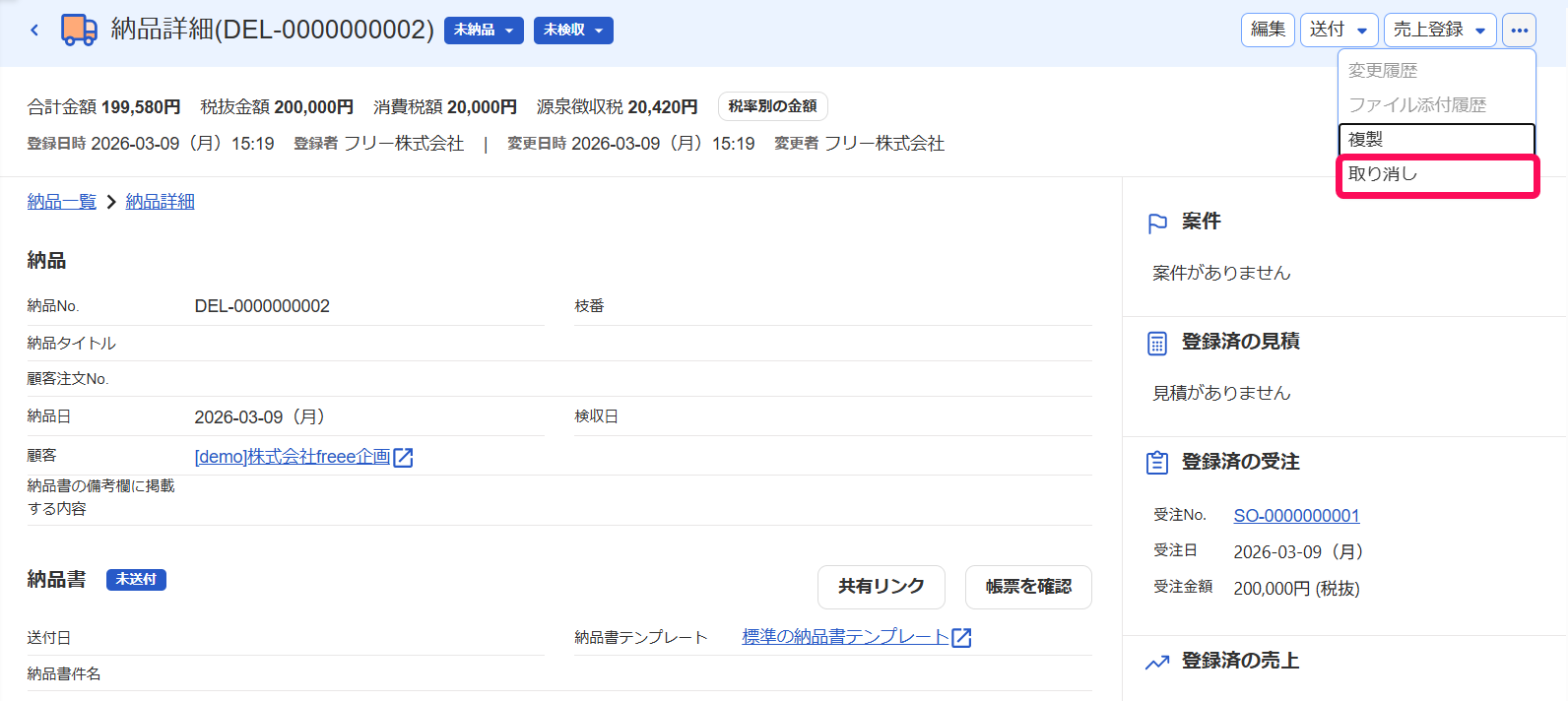
Task: Open the external link icon beside 標準の納品書テンプレート
Action: coord(961,638)
